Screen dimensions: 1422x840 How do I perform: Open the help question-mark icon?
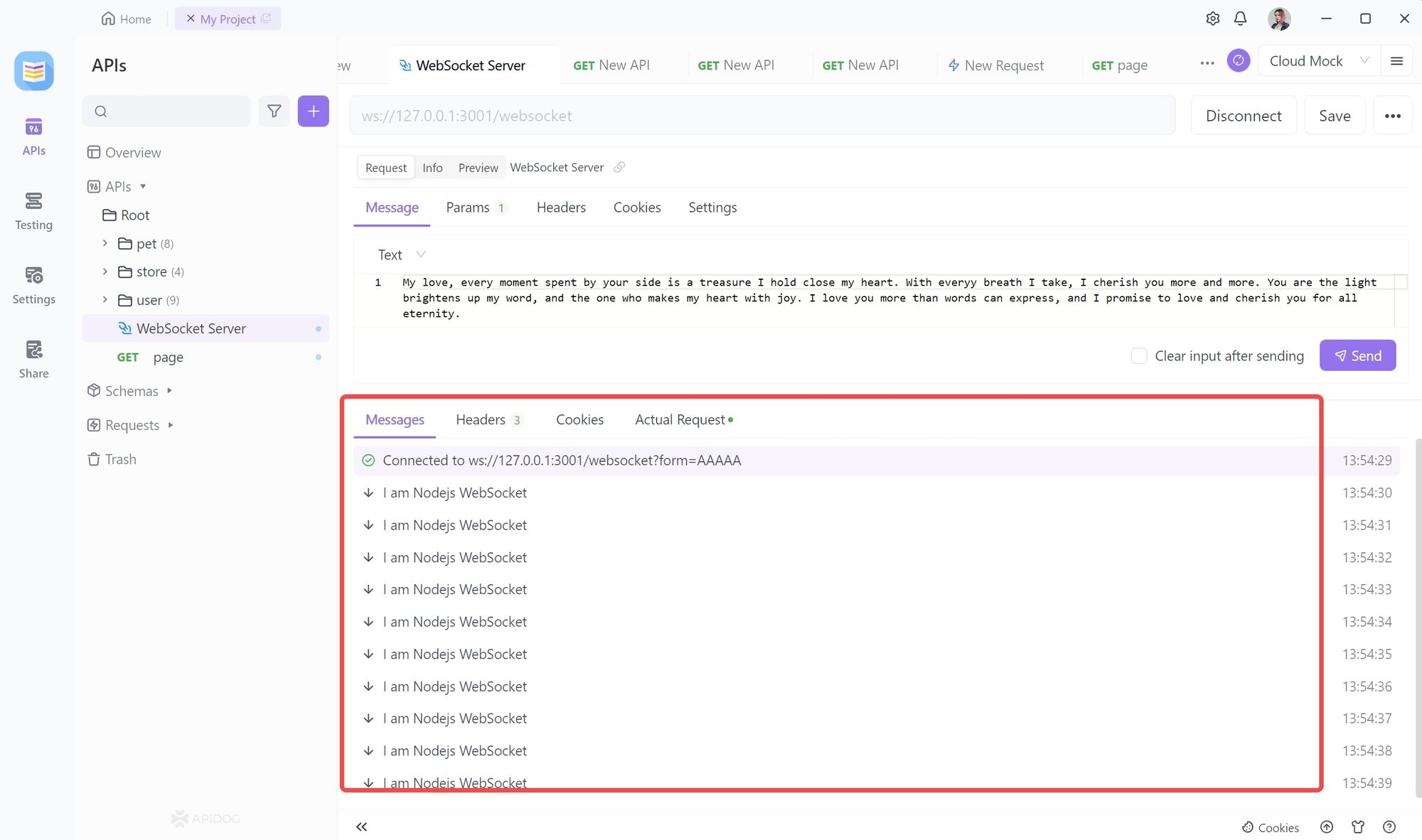click(1389, 826)
